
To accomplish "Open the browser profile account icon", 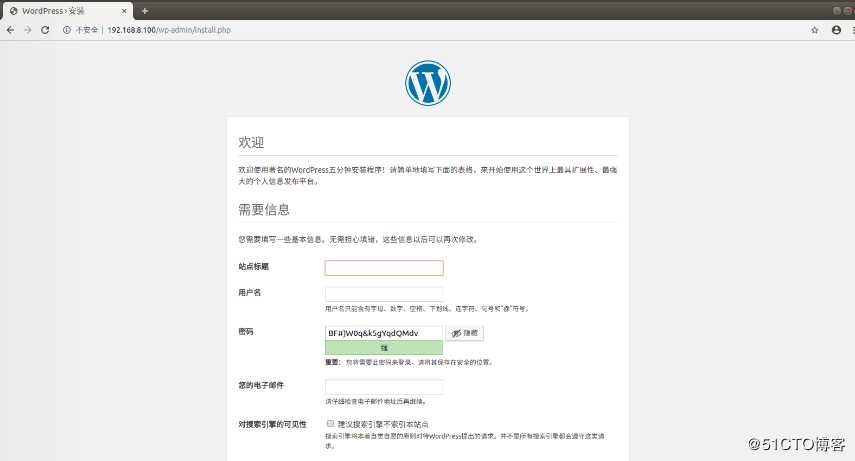I will click(x=836, y=30).
